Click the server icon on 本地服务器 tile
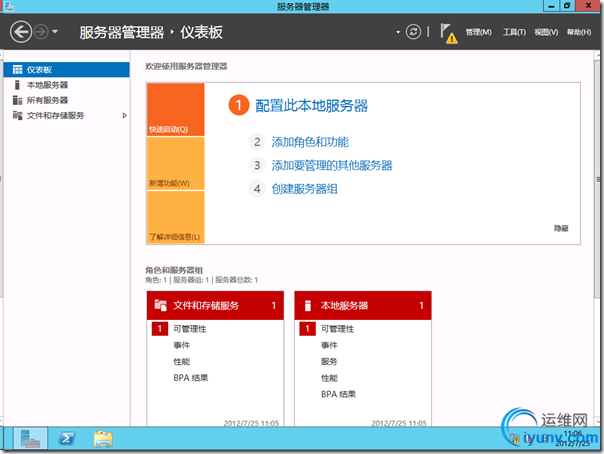604x454 pixels. 307,305
